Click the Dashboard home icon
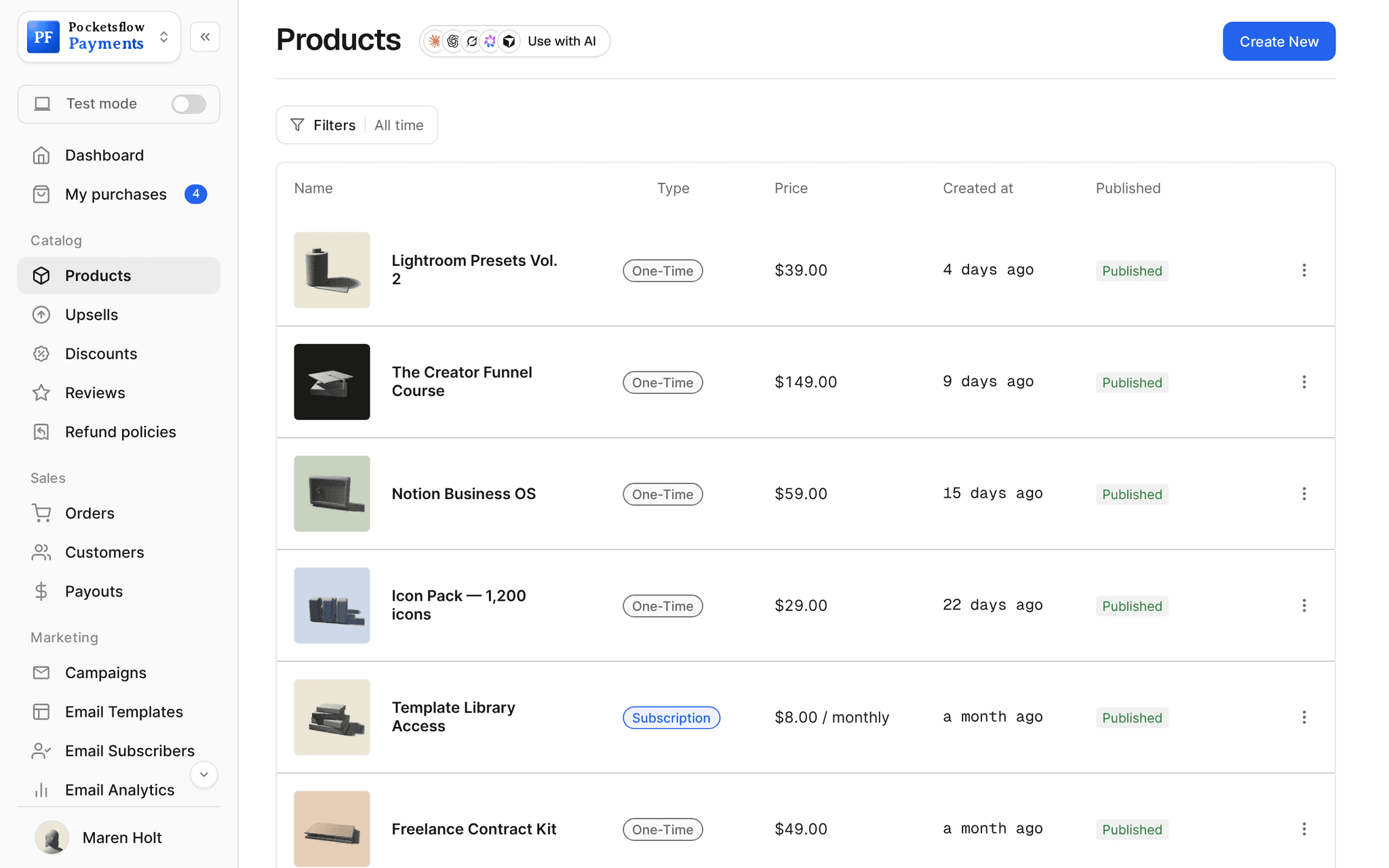This screenshot has height=868, width=1389. [41, 155]
